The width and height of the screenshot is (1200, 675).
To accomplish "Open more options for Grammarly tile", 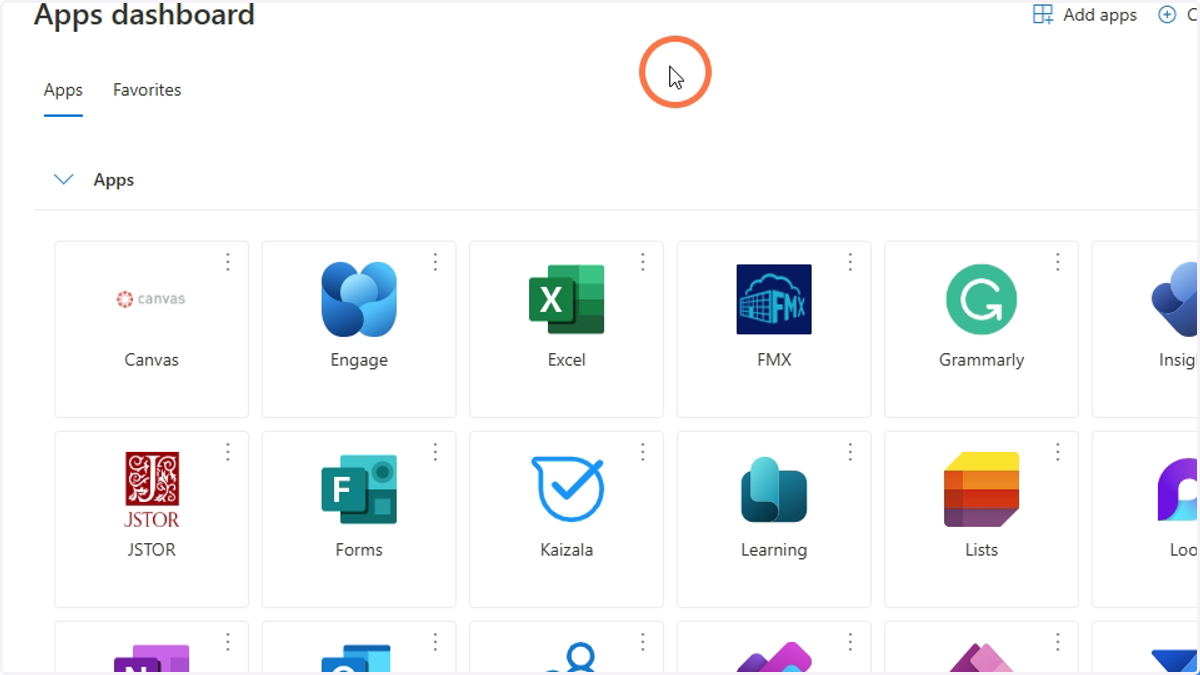I will pyautogui.click(x=1058, y=262).
